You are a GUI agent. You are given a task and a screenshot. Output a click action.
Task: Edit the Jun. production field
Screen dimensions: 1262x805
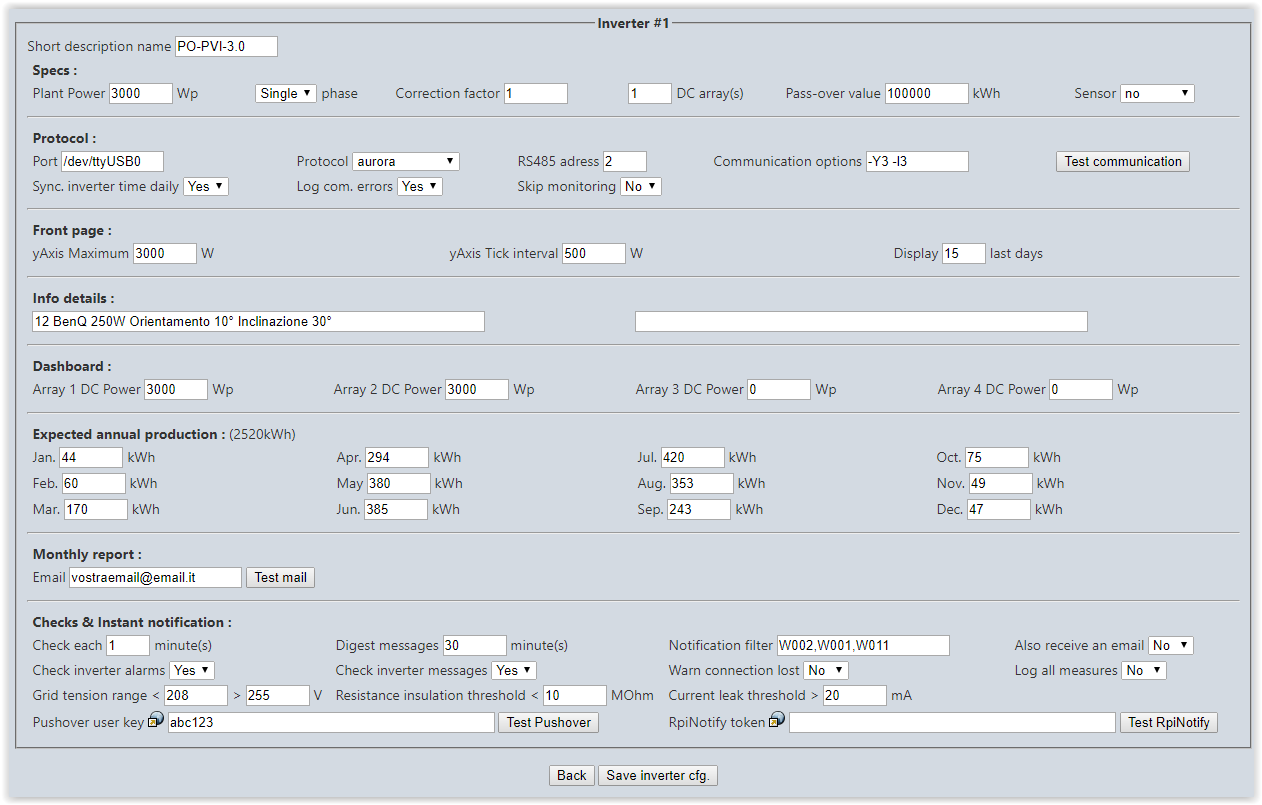[396, 509]
